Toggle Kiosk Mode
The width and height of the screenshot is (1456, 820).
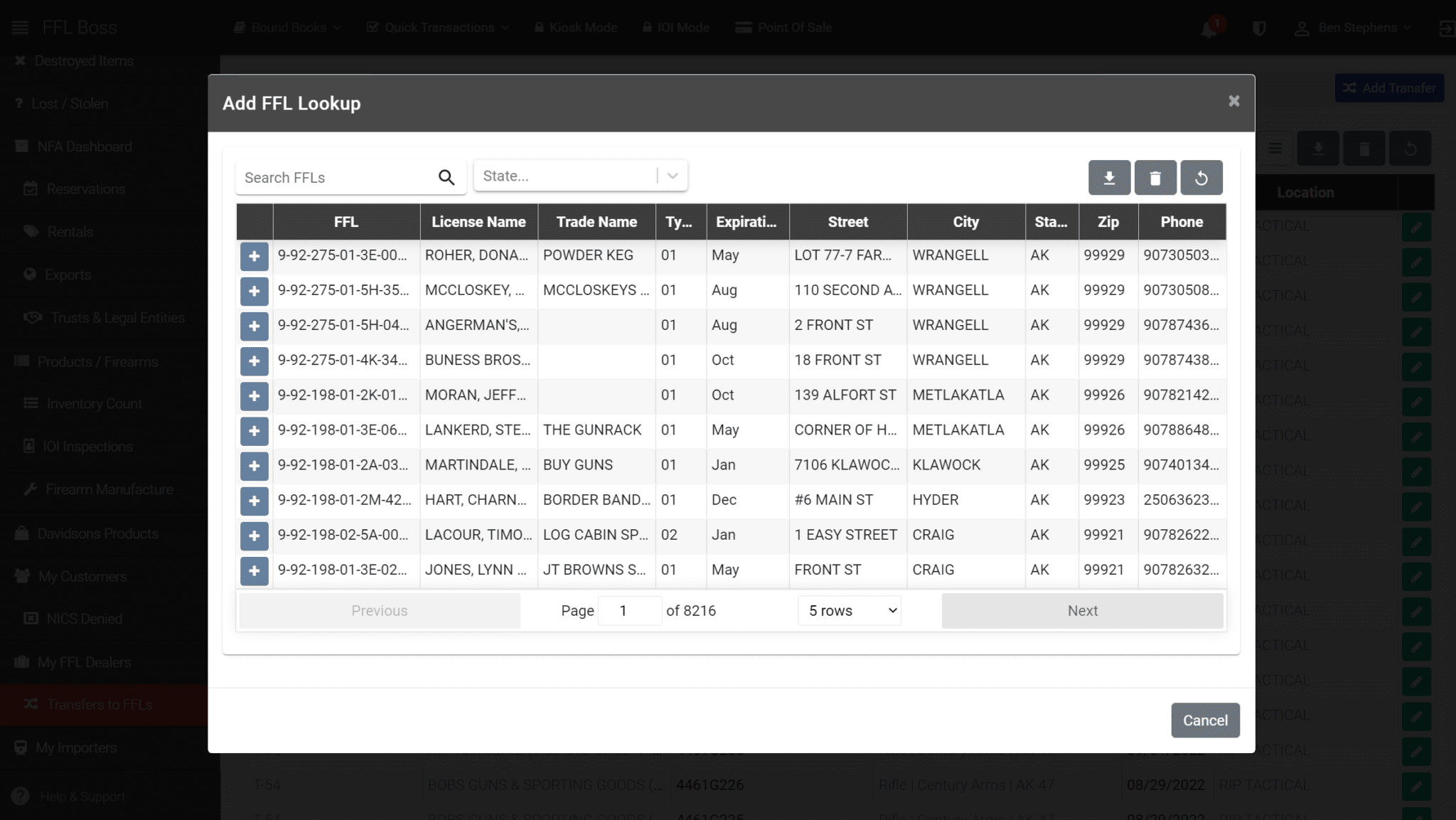[575, 27]
